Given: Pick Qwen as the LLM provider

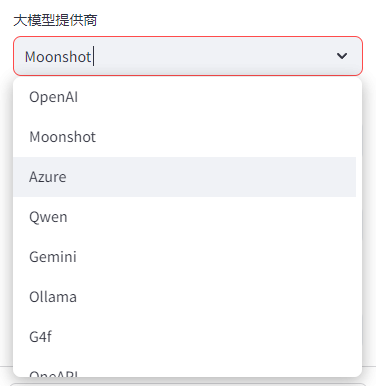Looking at the screenshot, I should click(184, 217).
